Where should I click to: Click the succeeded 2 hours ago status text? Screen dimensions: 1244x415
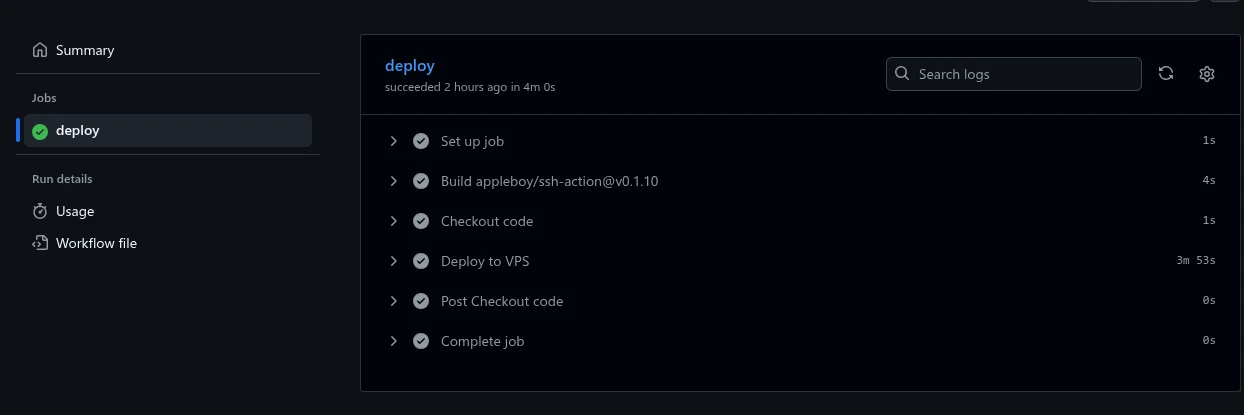(x=470, y=87)
